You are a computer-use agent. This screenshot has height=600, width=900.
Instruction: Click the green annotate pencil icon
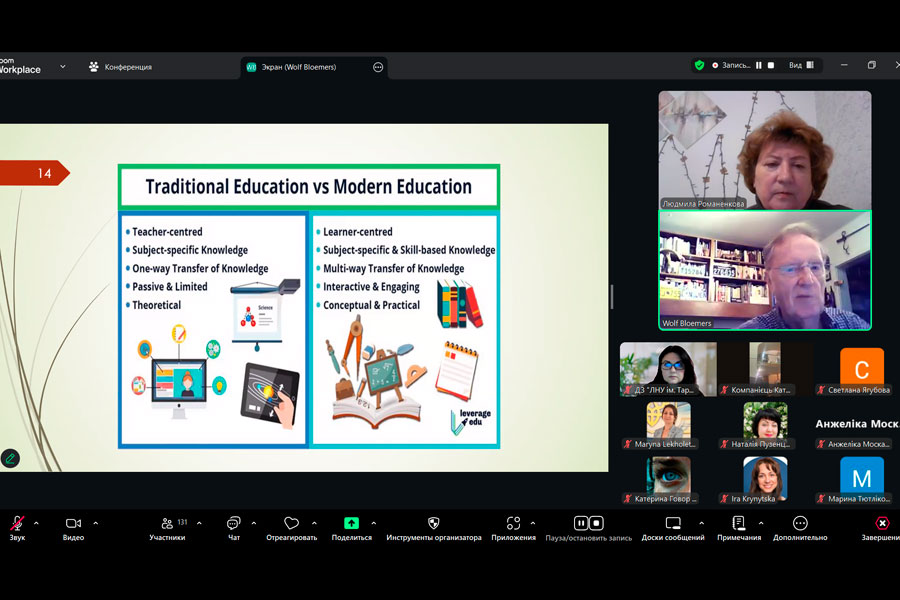10,458
